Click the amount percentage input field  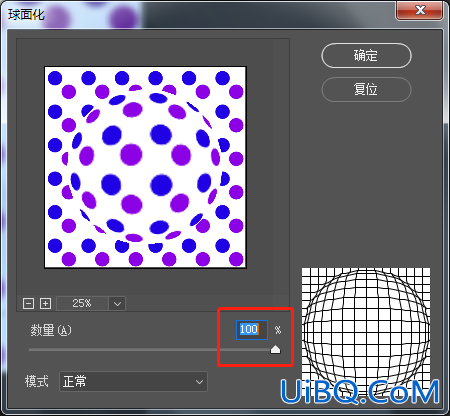[252, 330]
